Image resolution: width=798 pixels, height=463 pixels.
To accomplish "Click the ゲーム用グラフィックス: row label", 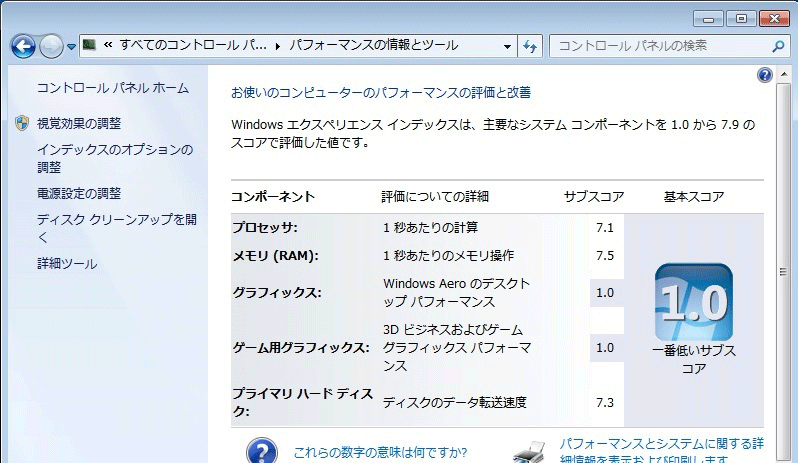I will click(301, 348).
